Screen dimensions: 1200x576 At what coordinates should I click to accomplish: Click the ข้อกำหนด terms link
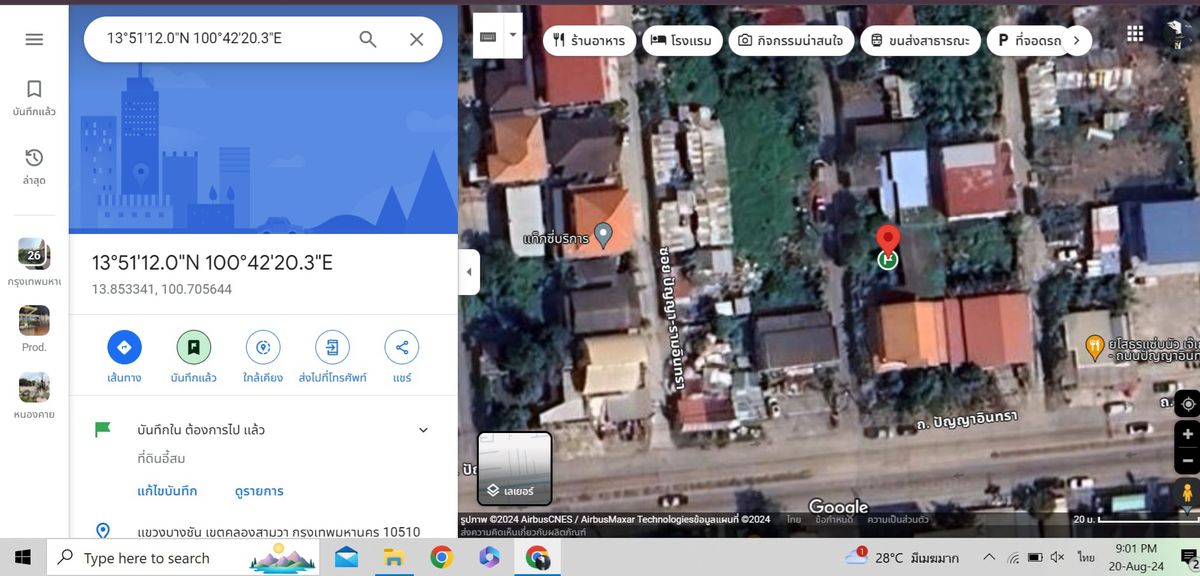[833, 519]
